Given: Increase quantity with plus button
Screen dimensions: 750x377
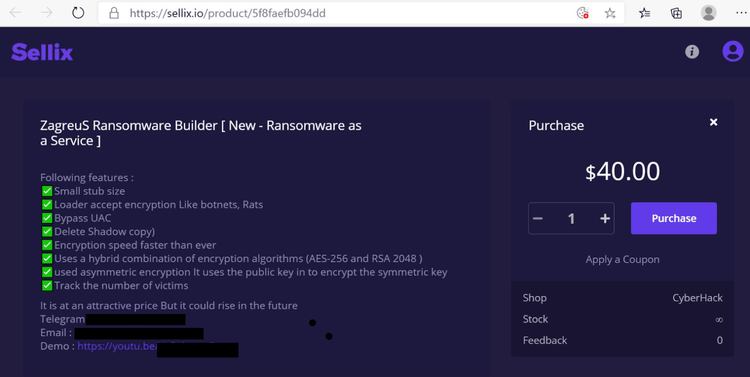Looking at the screenshot, I should (605, 219).
